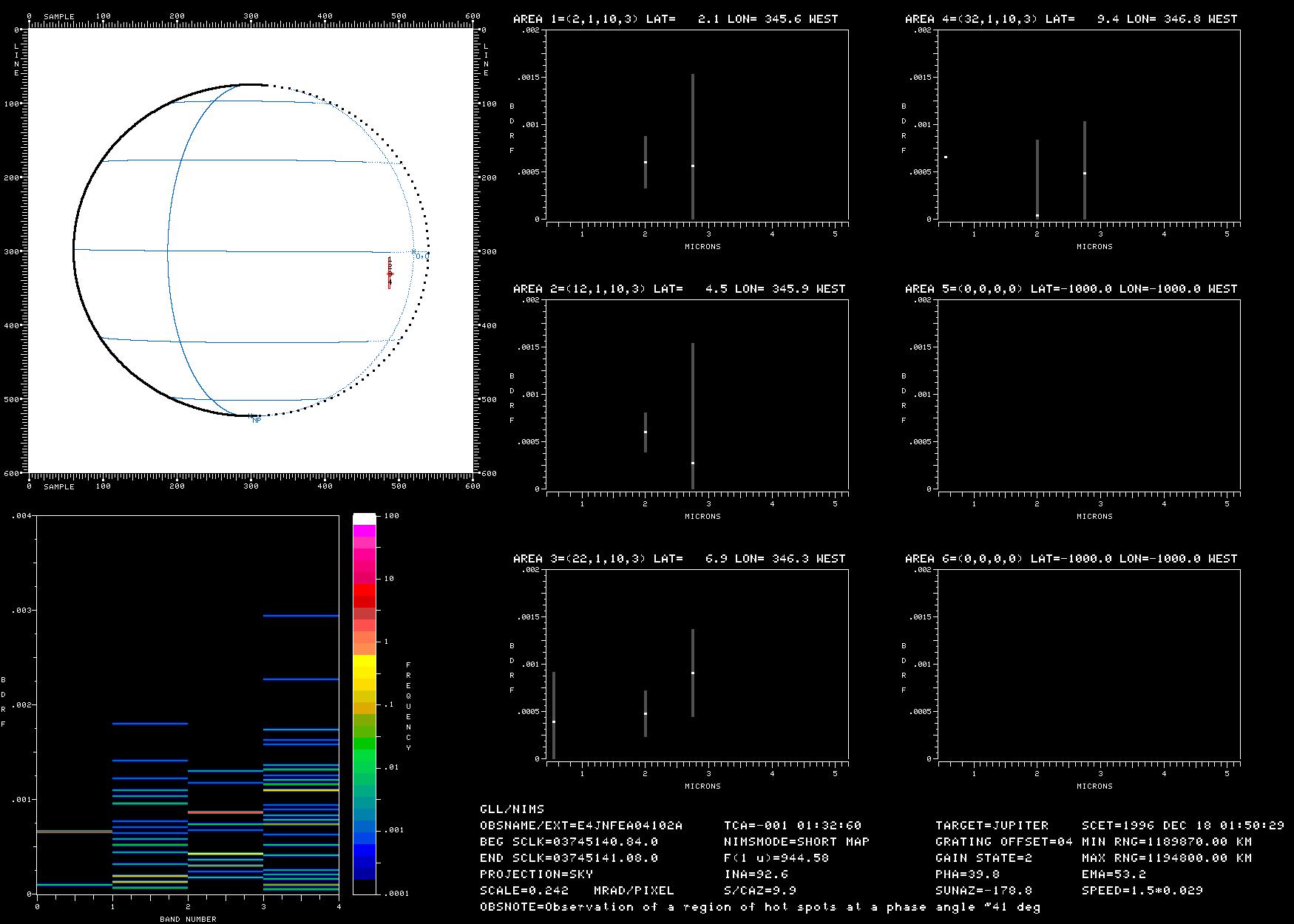Click the OBSNOTE observation description line

pyautogui.click(x=760, y=907)
